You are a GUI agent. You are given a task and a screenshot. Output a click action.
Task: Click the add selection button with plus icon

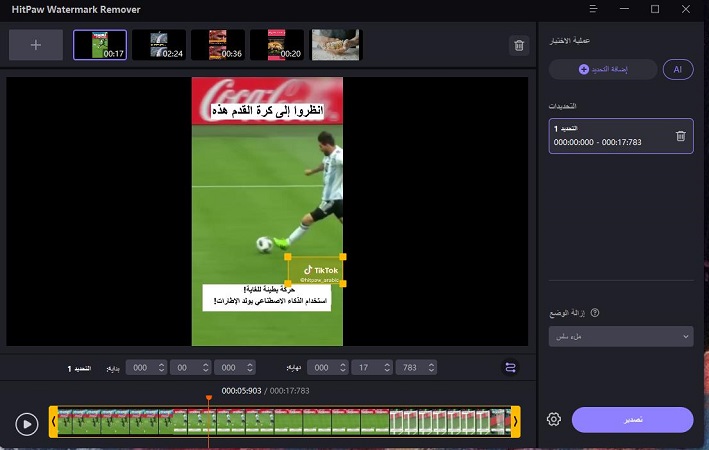603,70
